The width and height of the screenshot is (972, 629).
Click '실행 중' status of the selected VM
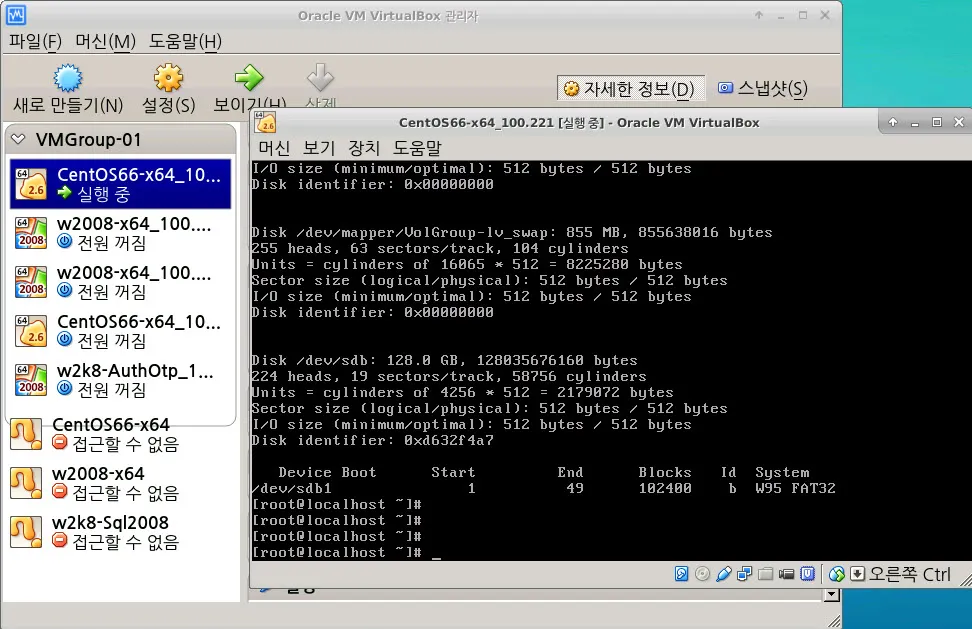(103, 194)
